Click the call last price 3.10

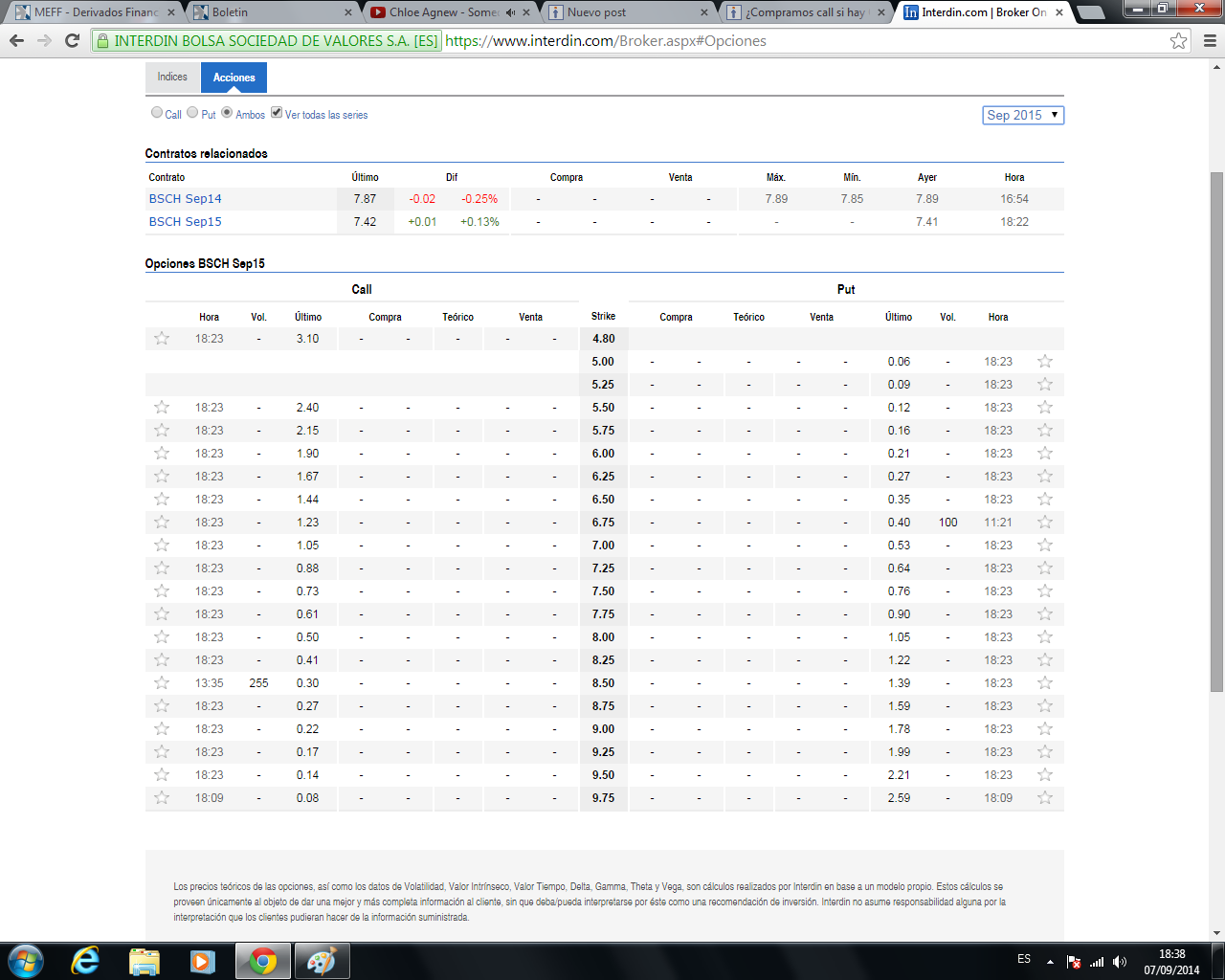pos(307,338)
